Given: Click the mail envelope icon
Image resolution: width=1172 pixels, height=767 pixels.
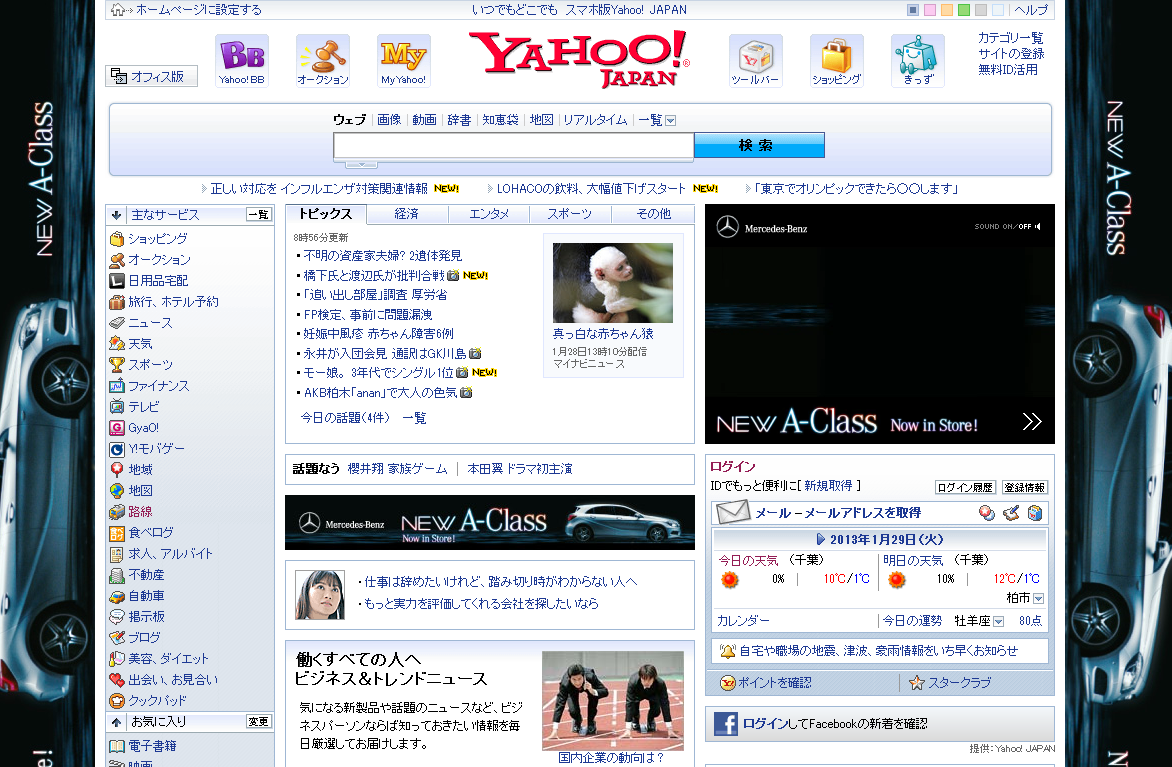Looking at the screenshot, I should [732, 513].
